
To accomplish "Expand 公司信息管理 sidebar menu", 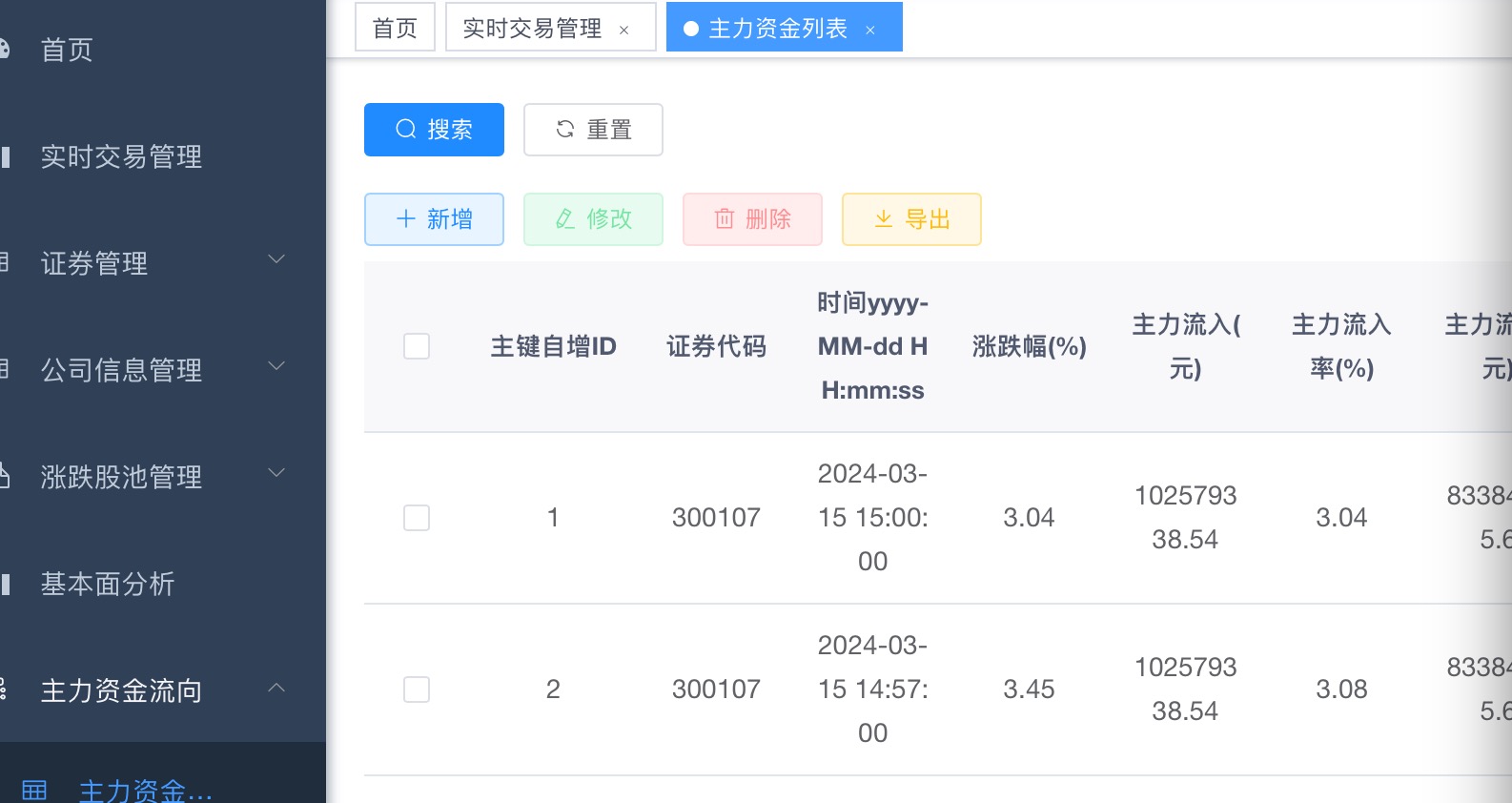I will coord(163,370).
